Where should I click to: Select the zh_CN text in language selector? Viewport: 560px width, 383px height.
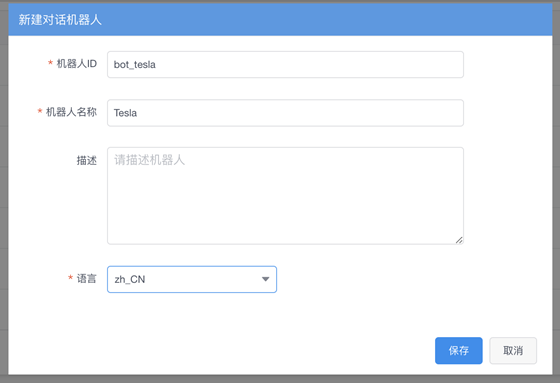point(130,279)
